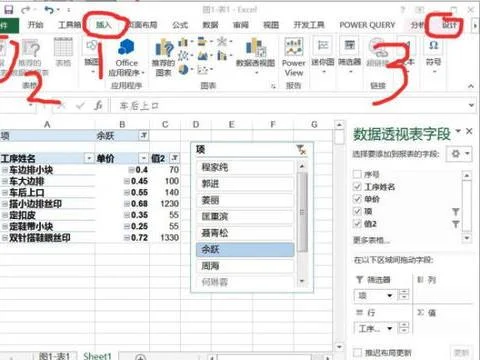Switch to 视图 View tab
The height and width of the screenshot is (360, 480).
pos(271,25)
